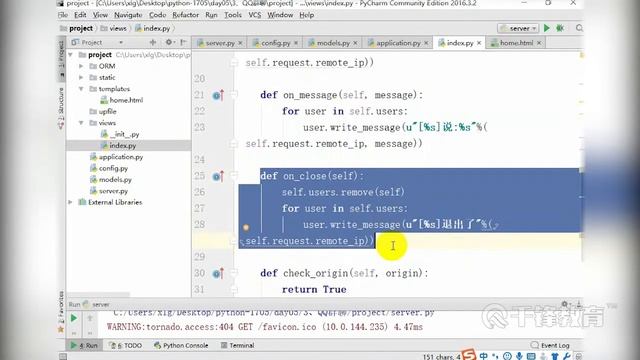Open the VCS menu
The image size is (640, 360).
255,15
